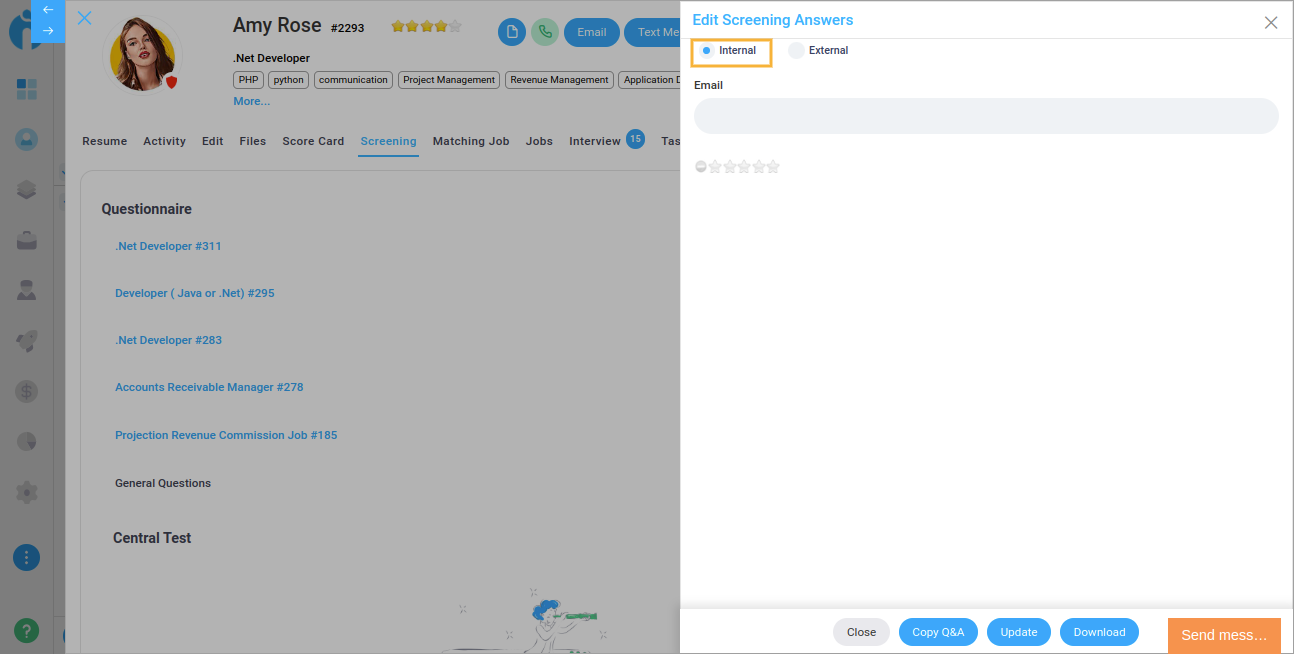This screenshot has height=654, width=1294.
Task: Open the settings gear icon in sidebar
Action: coord(27,492)
